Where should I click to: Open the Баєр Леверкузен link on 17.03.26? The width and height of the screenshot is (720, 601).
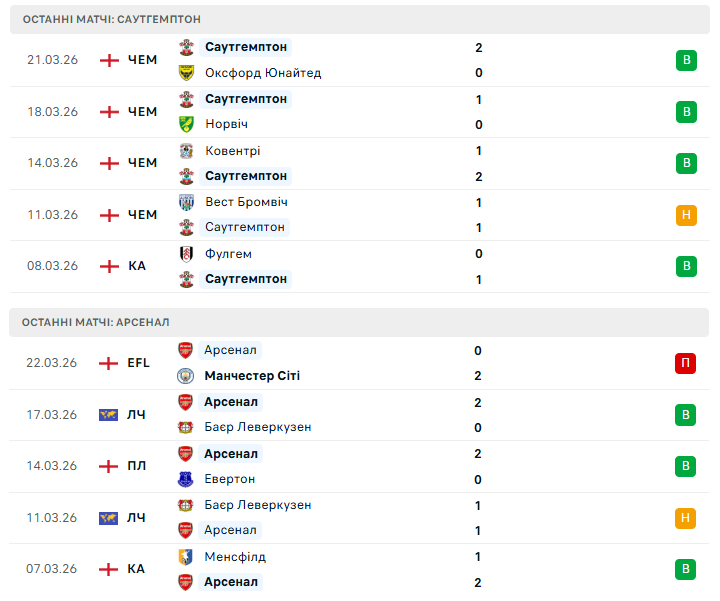(x=258, y=427)
